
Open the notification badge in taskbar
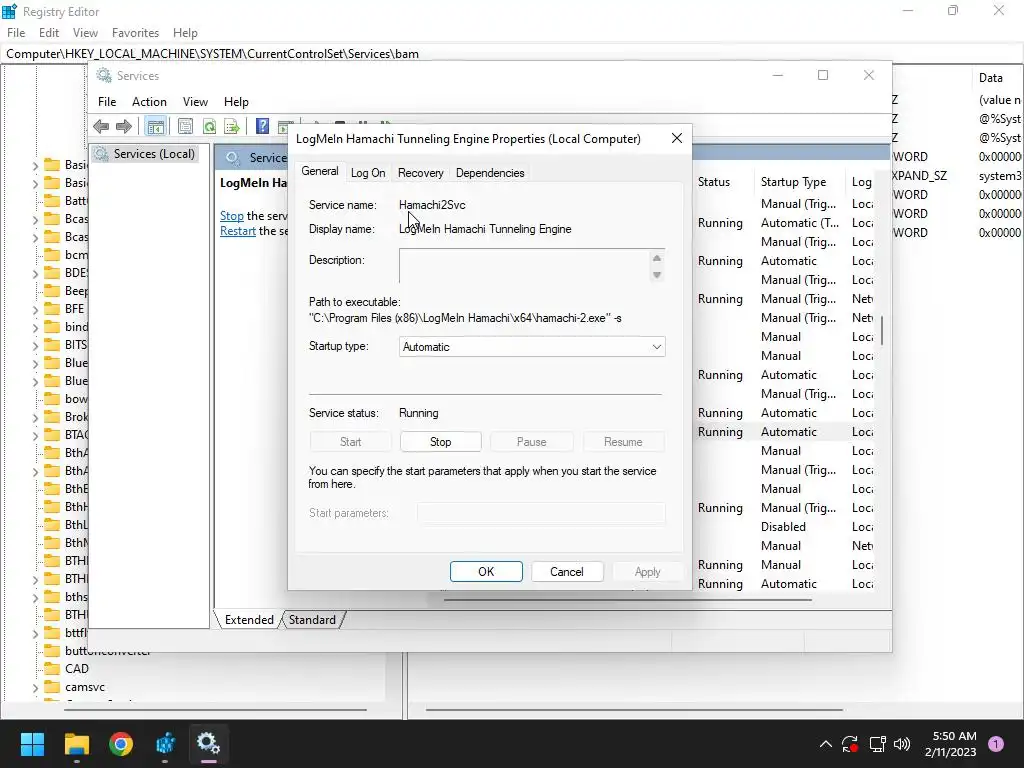(x=995, y=743)
